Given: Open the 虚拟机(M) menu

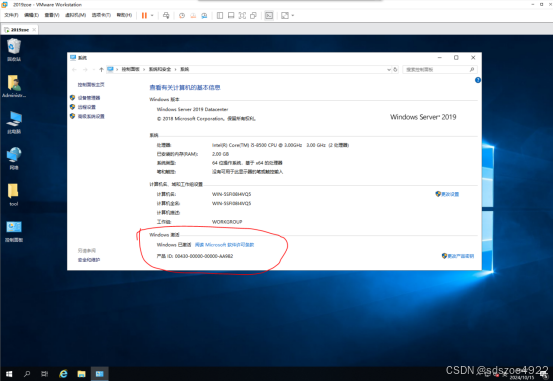Looking at the screenshot, I should point(75,15).
